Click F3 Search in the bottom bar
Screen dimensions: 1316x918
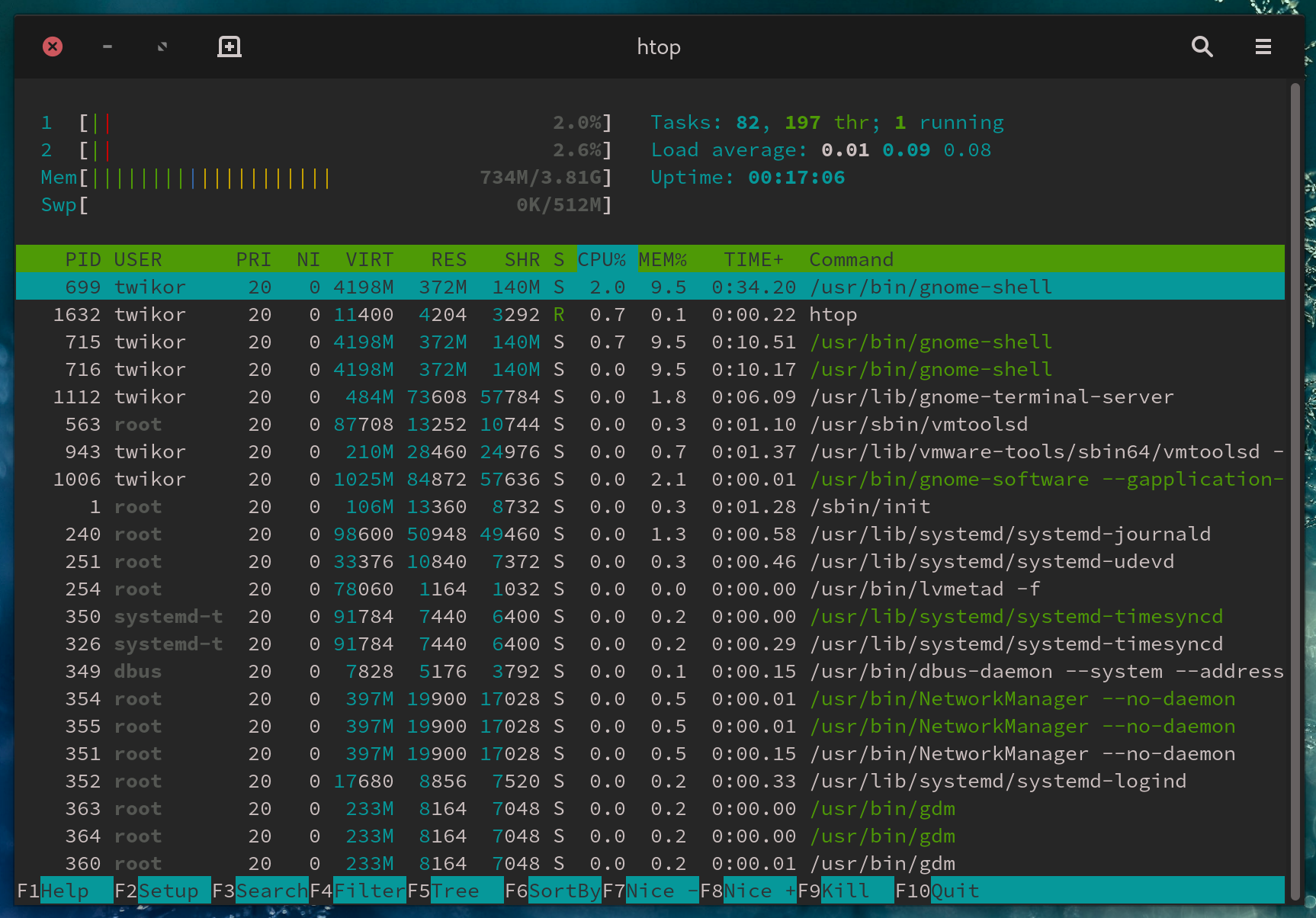[271, 891]
